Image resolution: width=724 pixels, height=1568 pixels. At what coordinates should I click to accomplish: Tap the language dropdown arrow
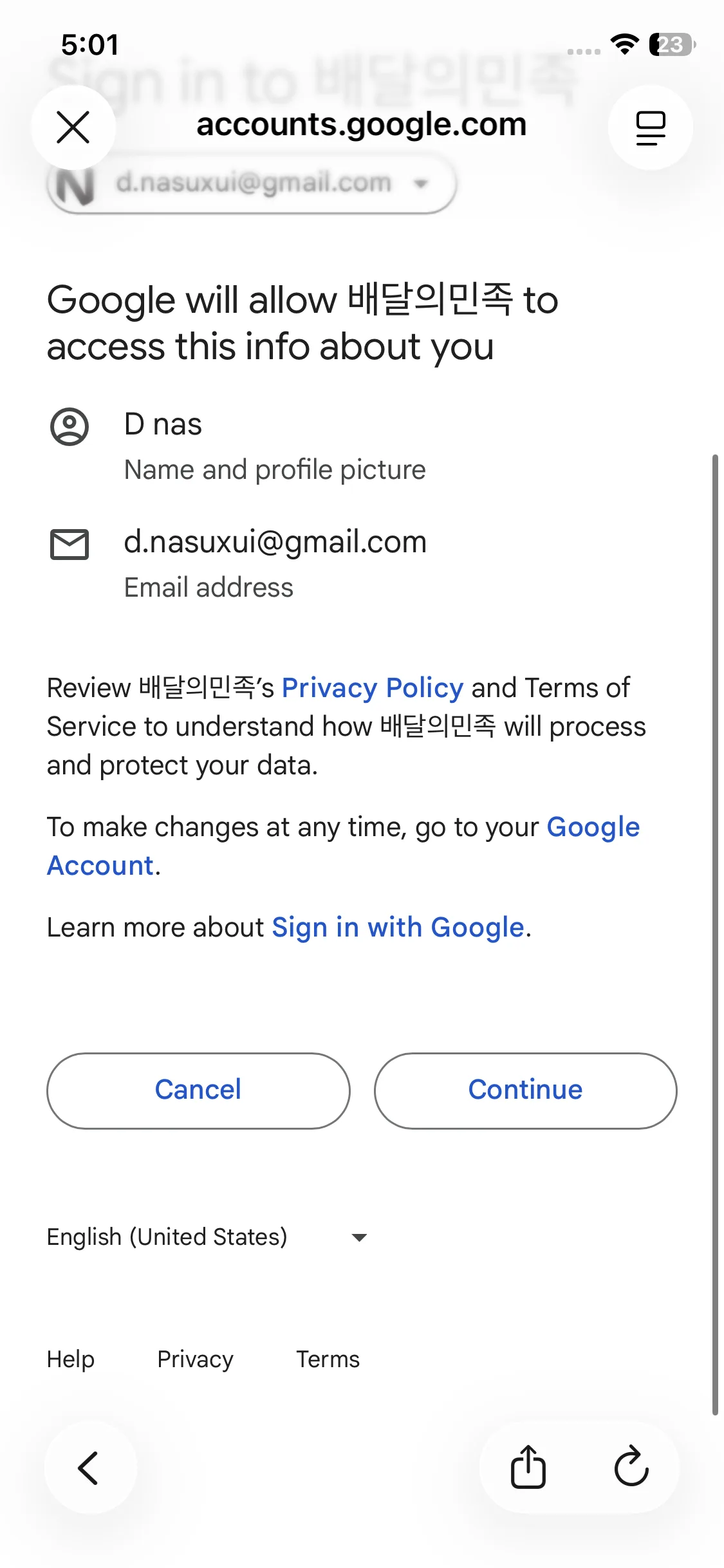[359, 1237]
